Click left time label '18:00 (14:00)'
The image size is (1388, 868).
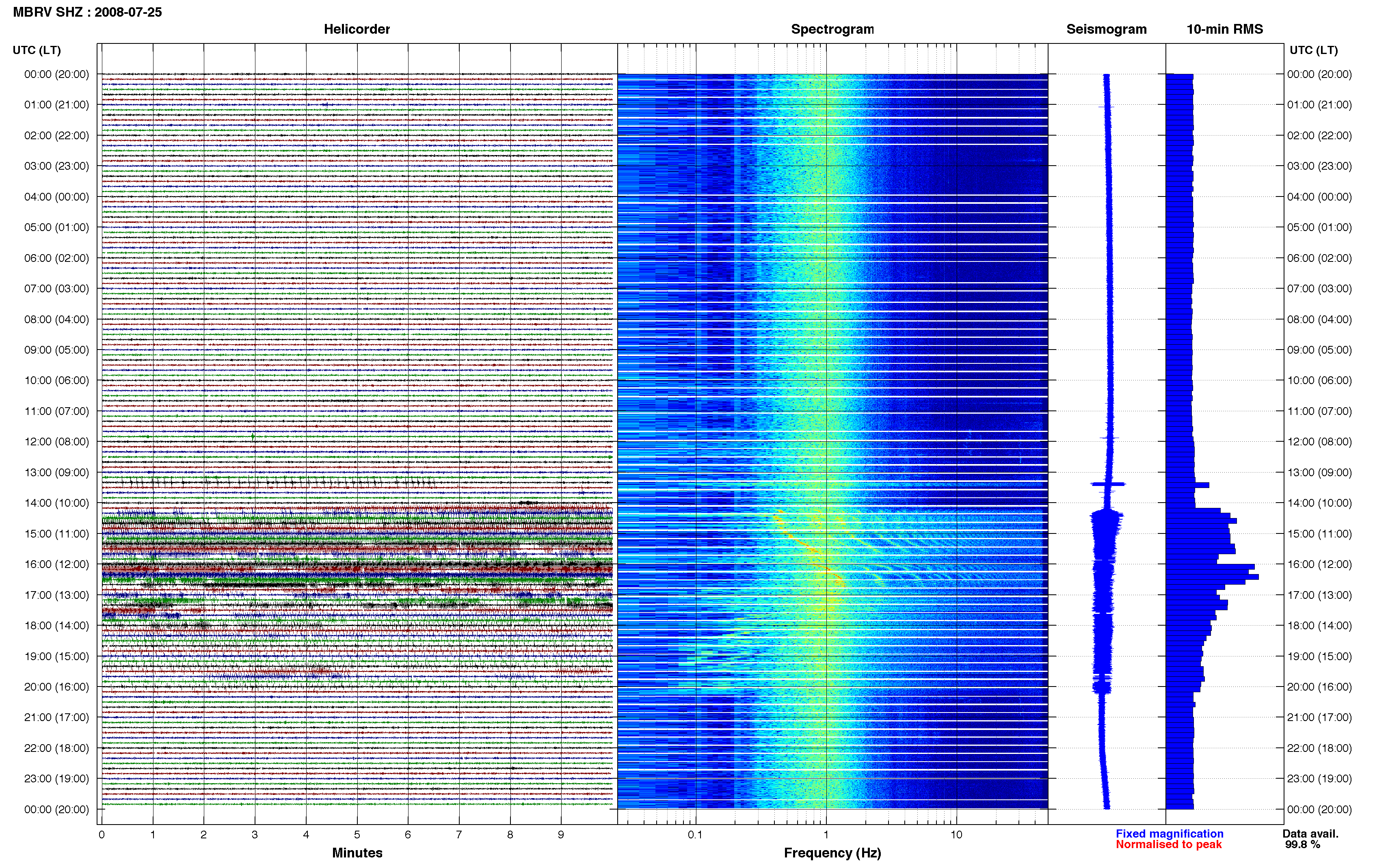tap(56, 625)
